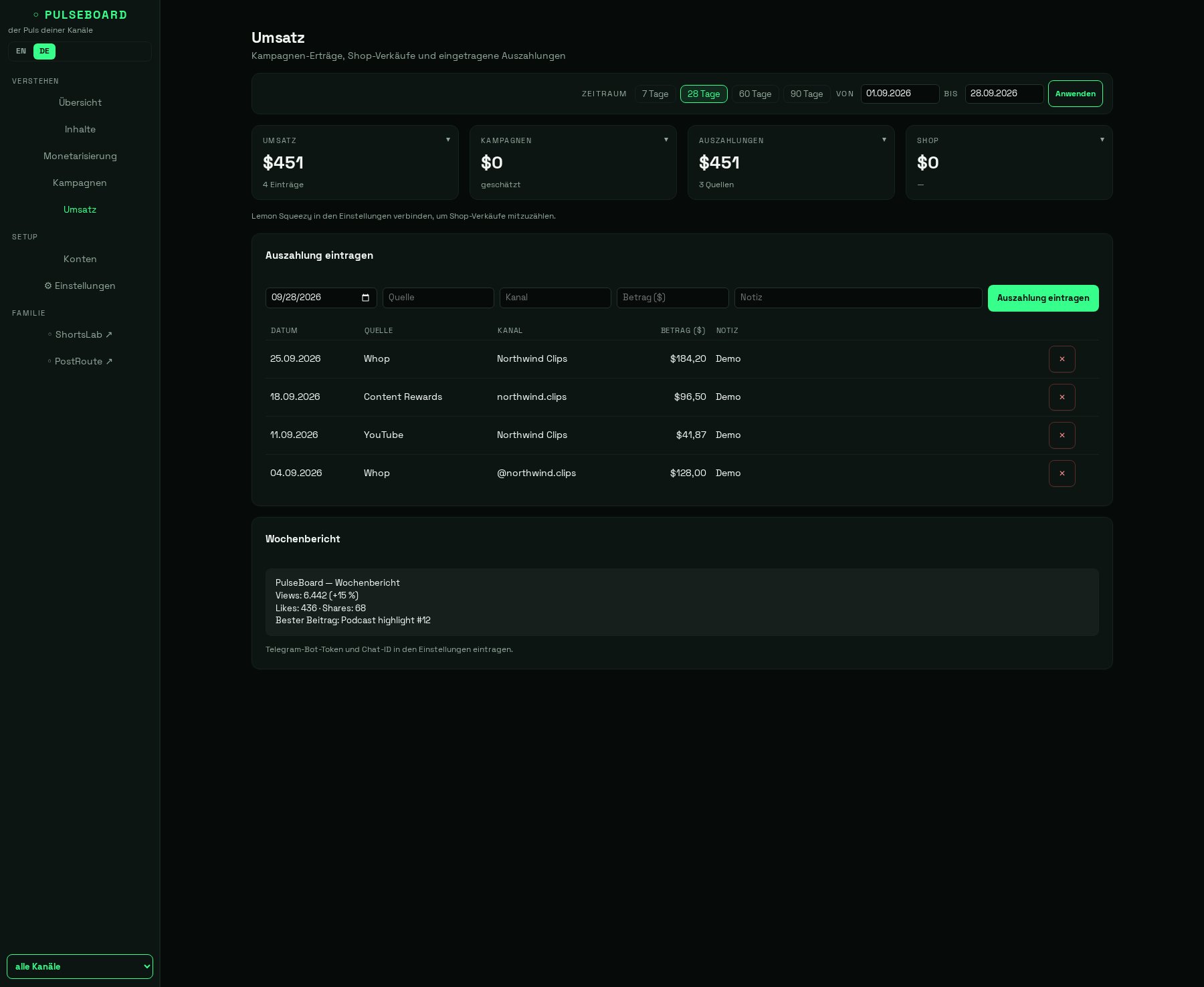This screenshot has width=1204, height=987.
Task: Open Einstellungen with gear icon
Action: coord(80,286)
